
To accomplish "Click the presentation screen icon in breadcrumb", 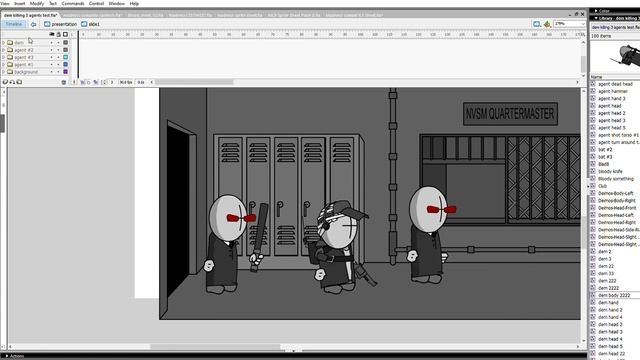I will pos(47,24).
